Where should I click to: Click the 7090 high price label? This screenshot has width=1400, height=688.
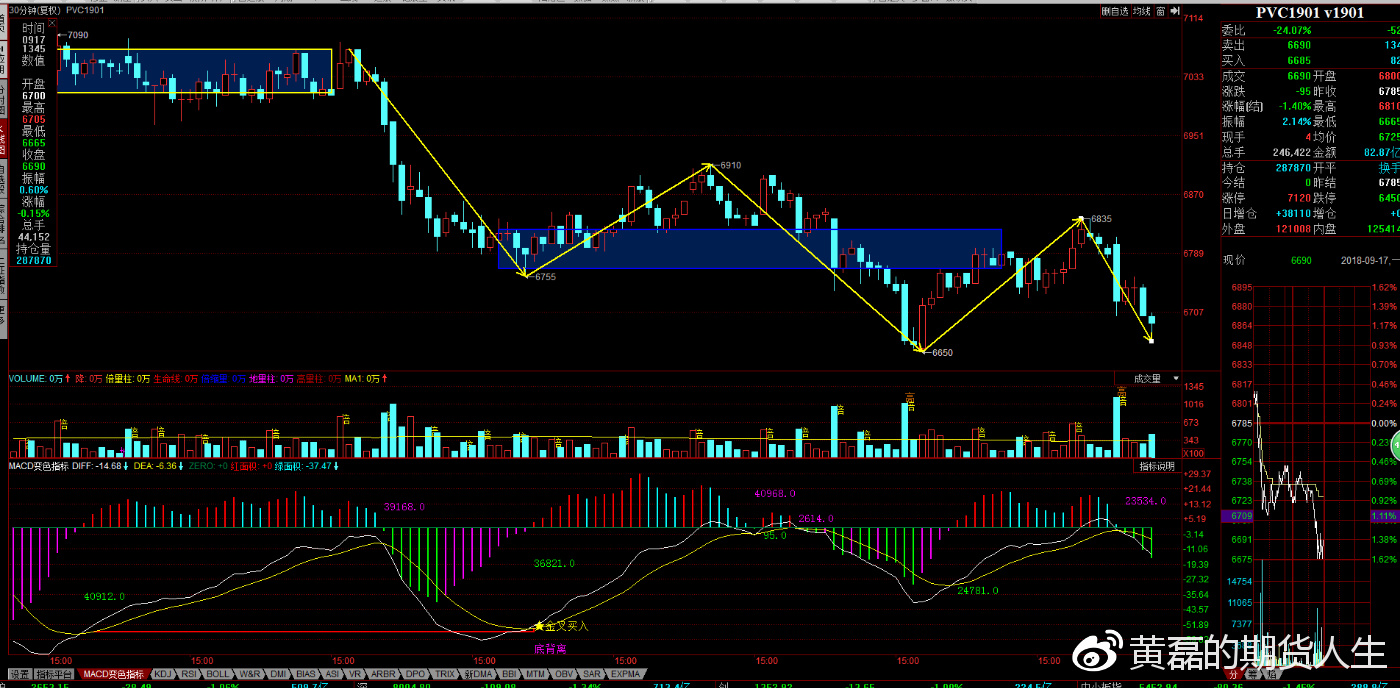tap(78, 35)
